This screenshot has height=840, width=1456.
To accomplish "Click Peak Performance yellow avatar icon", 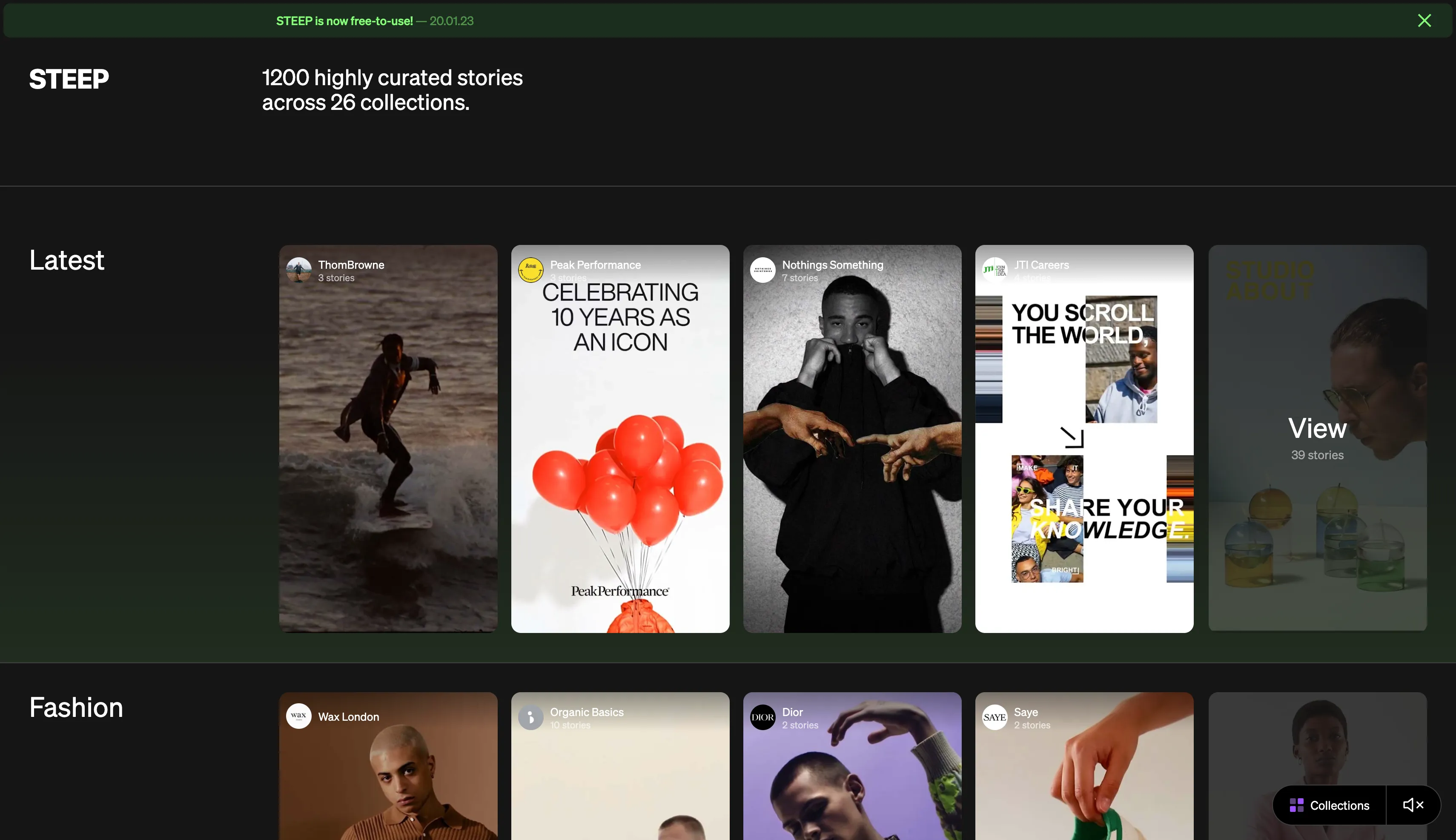I will coord(530,270).
